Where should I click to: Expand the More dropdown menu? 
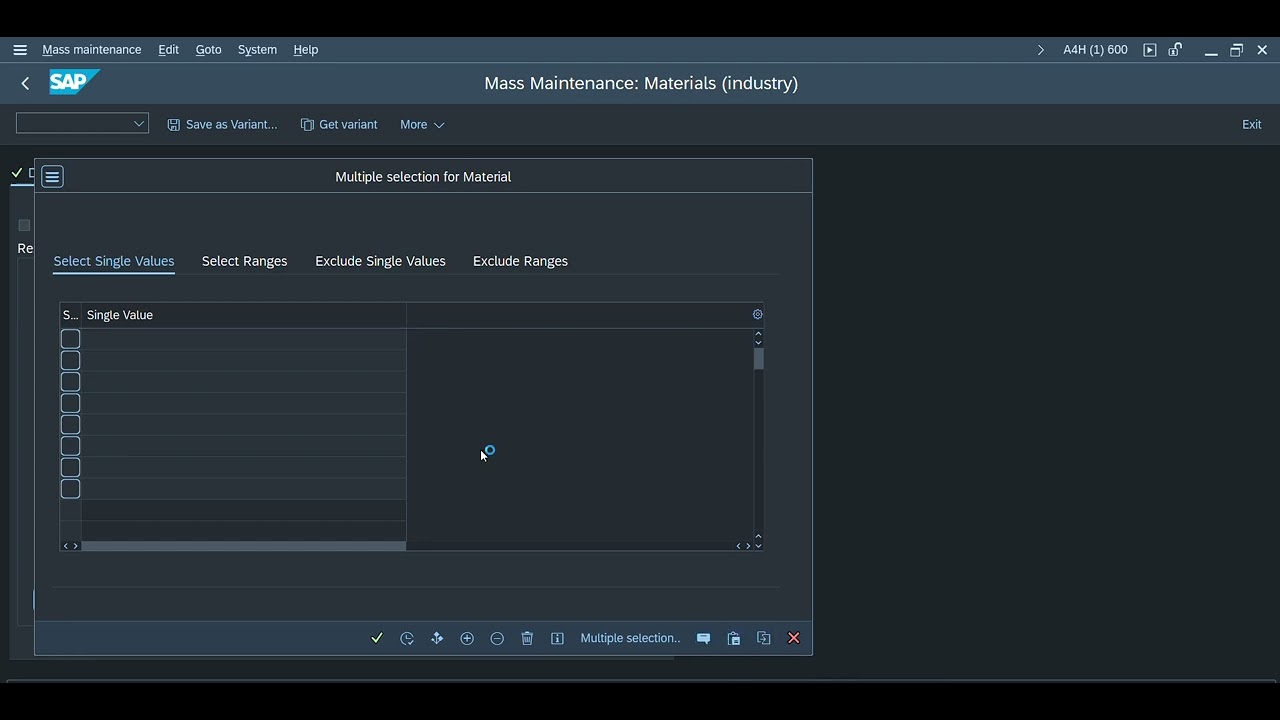(422, 125)
